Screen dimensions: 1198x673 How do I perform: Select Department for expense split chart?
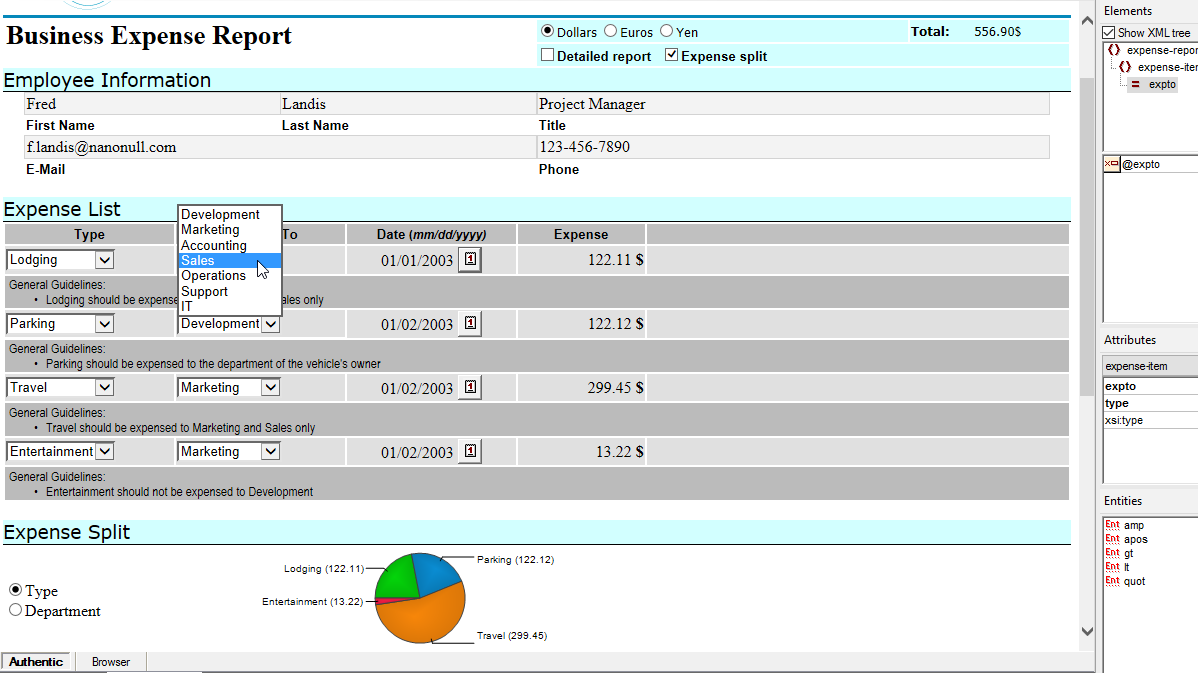(15, 610)
